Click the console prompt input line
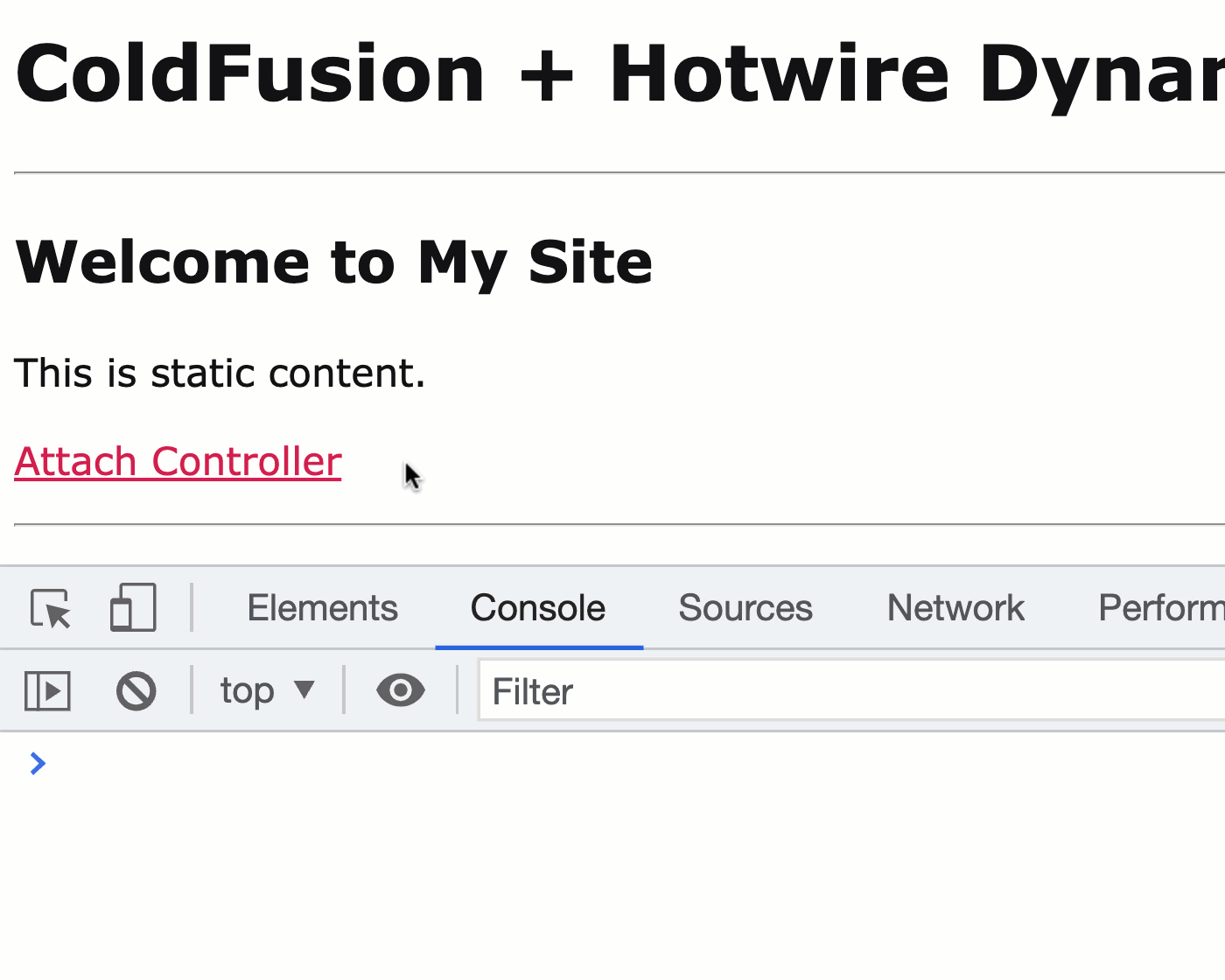 [175, 763]
